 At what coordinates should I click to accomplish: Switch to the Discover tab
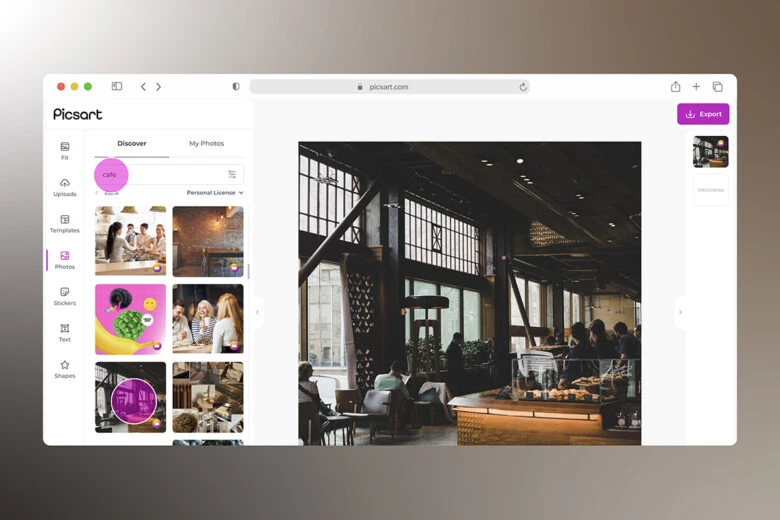(132, 144)
